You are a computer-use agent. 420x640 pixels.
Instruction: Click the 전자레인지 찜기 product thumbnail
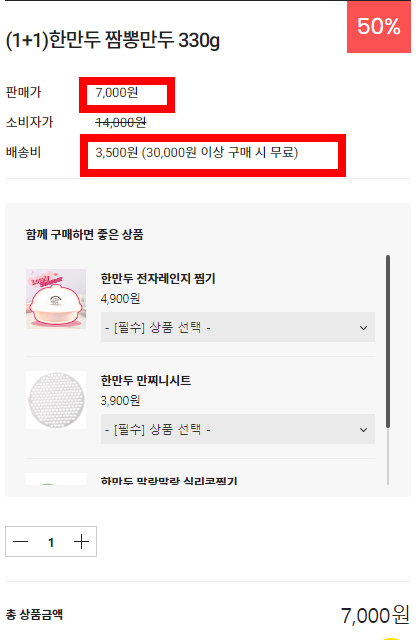point(56,299)
